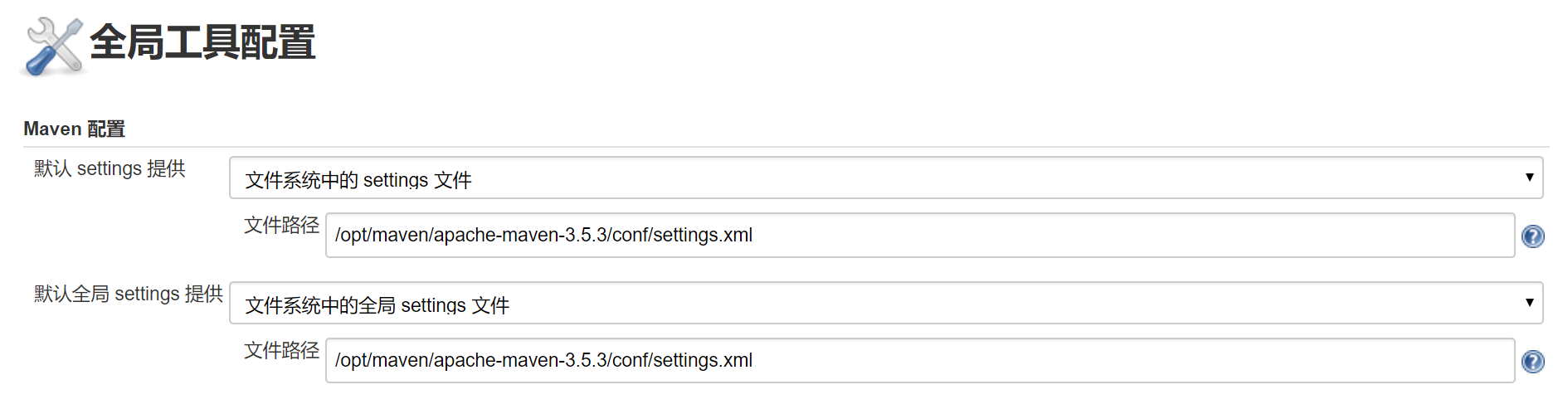
Task: Click the dropdown arrow for 默认 settings 提供
Action: click(1529, 178)
